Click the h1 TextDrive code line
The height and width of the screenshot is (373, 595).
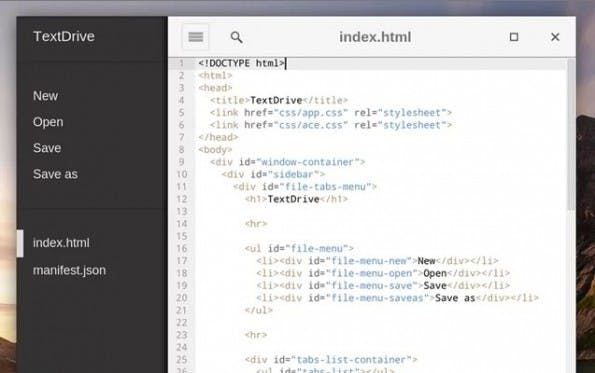point(296,199)
